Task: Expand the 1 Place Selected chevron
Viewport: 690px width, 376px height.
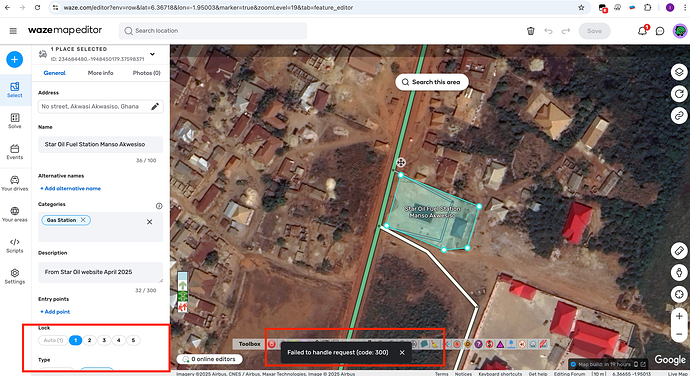Action: click(x=152, y=54)
